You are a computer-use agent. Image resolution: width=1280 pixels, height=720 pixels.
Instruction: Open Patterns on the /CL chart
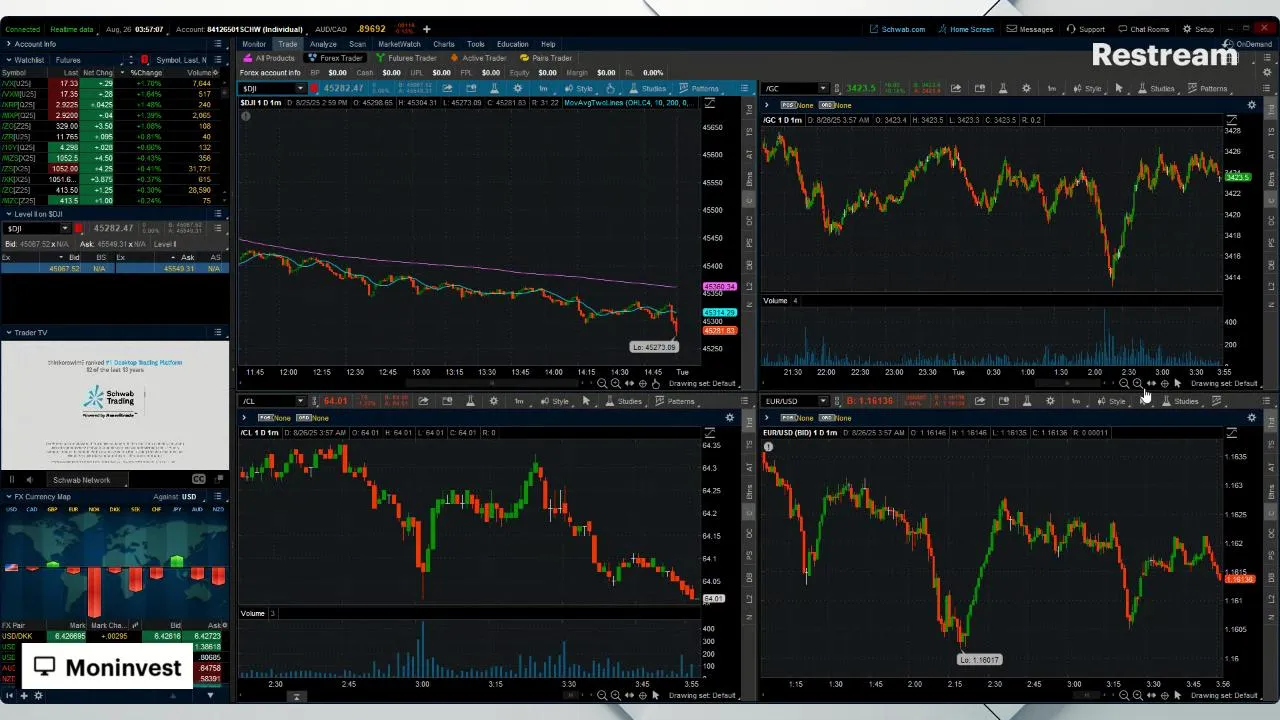tap(675, 401)
